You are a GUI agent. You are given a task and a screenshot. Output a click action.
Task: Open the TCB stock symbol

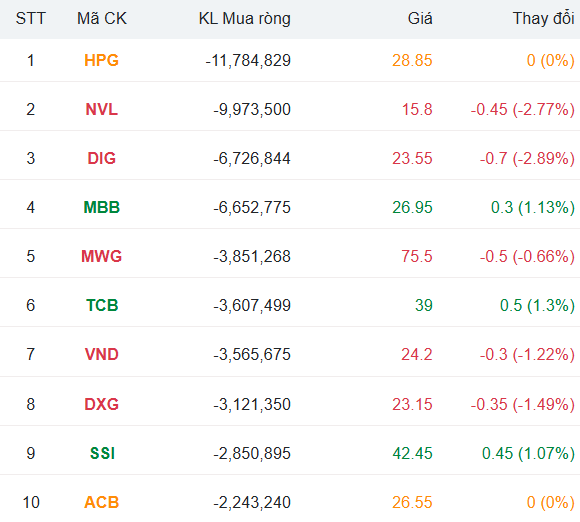pyautogui.click(x=102, y=305)
